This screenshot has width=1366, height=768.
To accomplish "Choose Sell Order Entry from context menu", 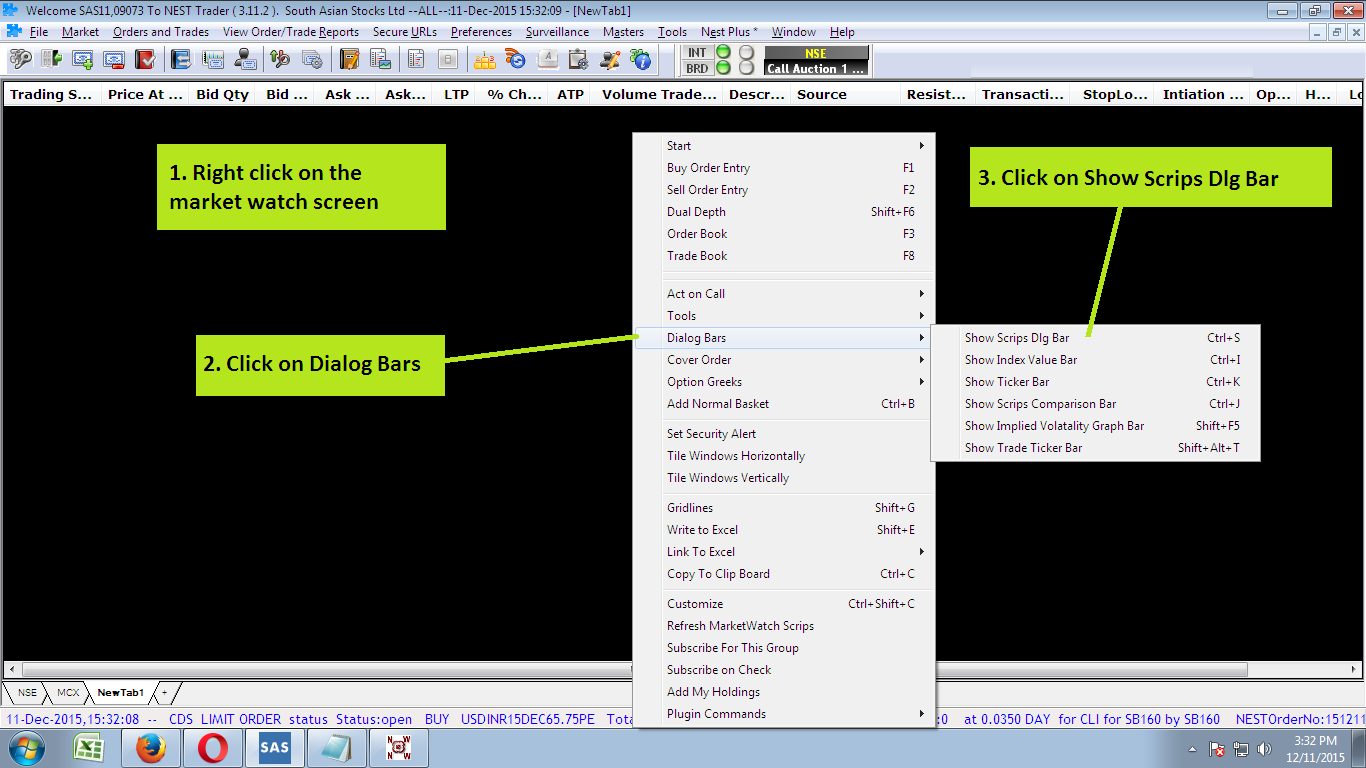I will pyautogui.click(x=785, y=190).
